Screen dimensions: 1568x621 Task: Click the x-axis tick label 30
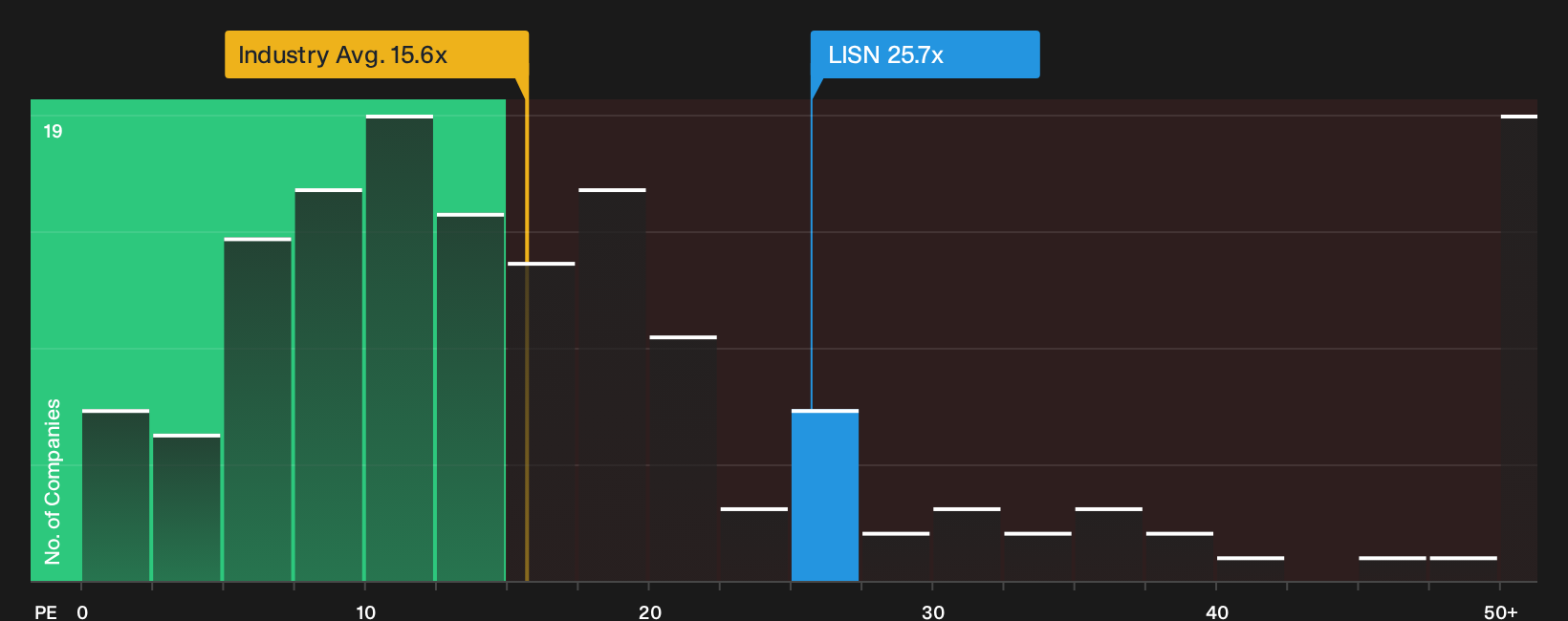[933, 612]
